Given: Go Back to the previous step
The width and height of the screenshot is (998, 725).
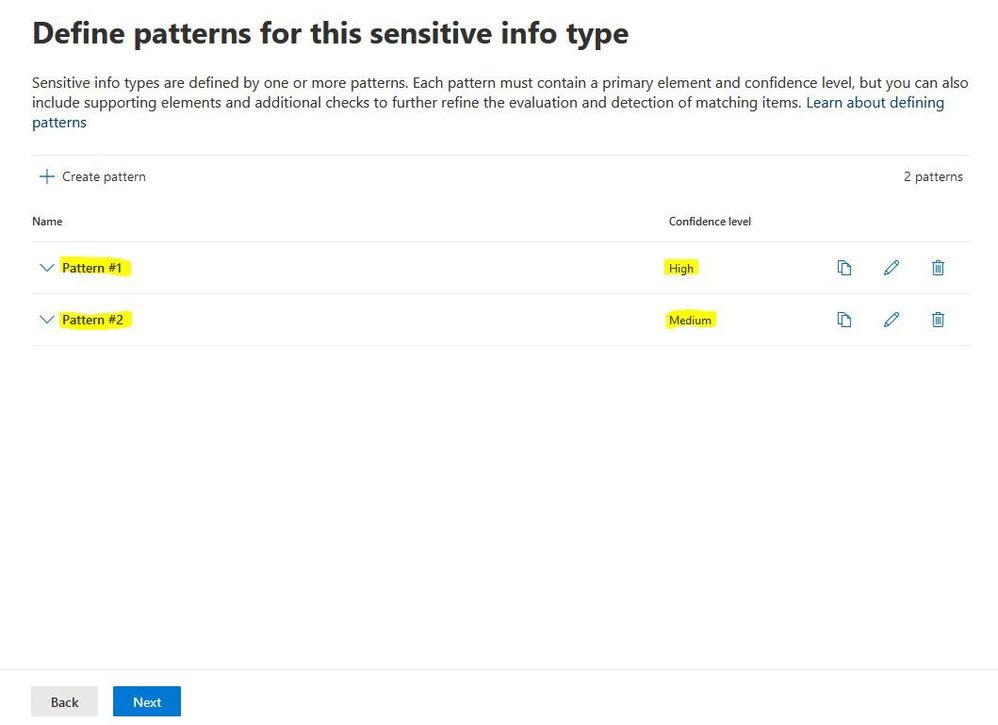Looking at the screenshot, I should [64, 701].
